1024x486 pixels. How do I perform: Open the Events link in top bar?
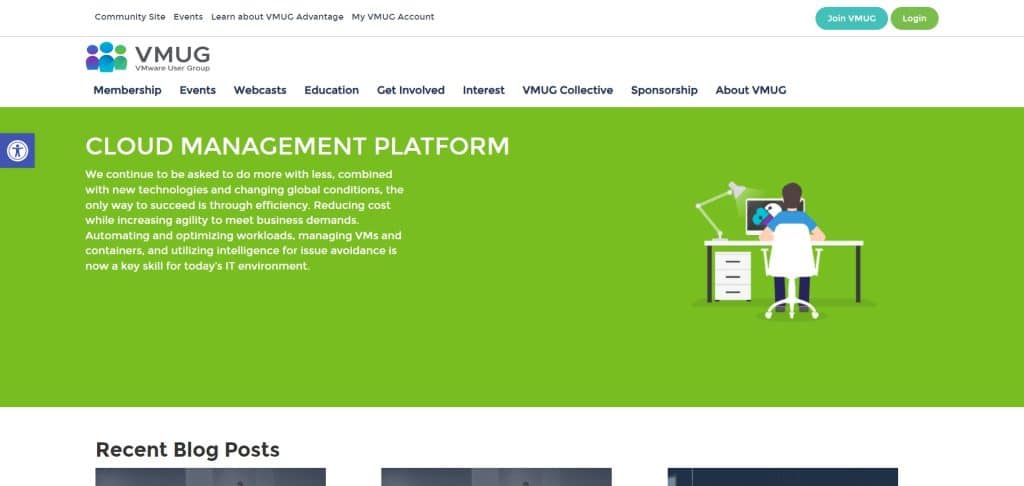tap(188, 17)
